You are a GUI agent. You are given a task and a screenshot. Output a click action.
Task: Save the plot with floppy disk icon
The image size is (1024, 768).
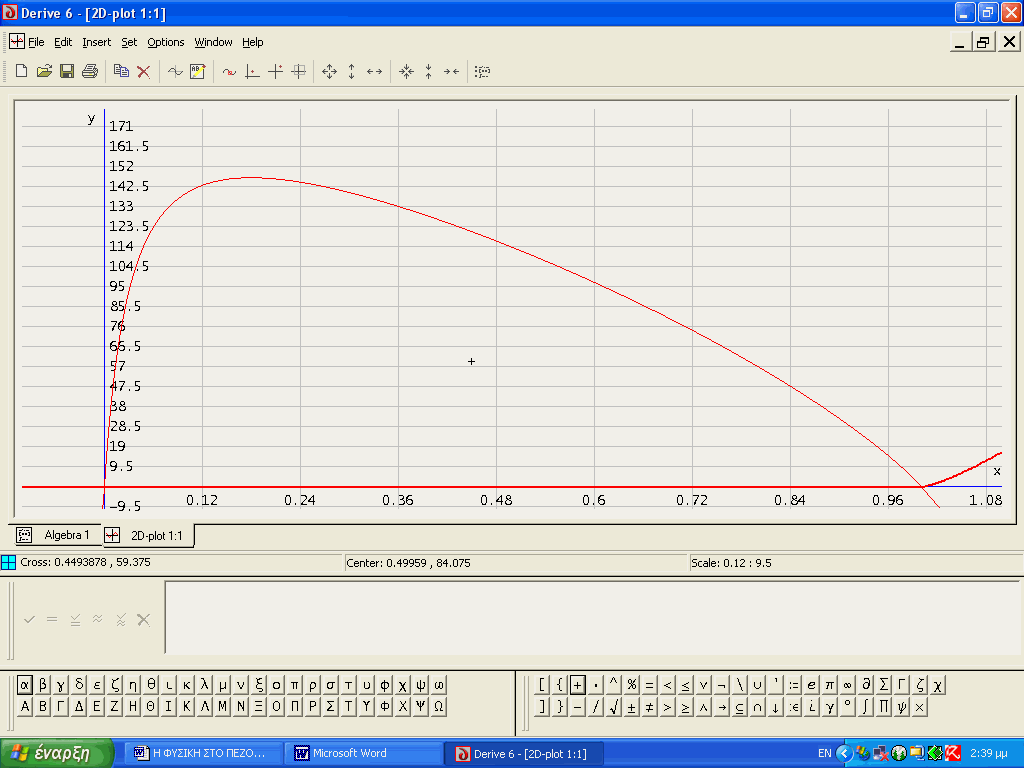[67, 71]
